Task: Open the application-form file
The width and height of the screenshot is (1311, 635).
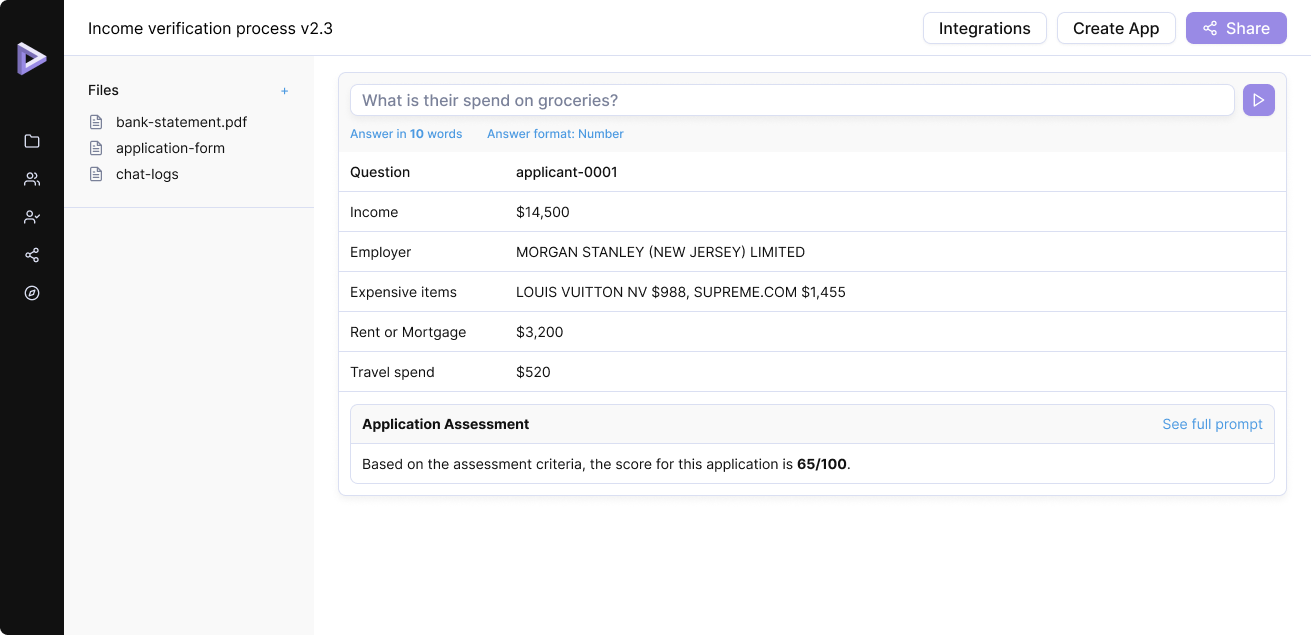Action: (x=170, y=148)
